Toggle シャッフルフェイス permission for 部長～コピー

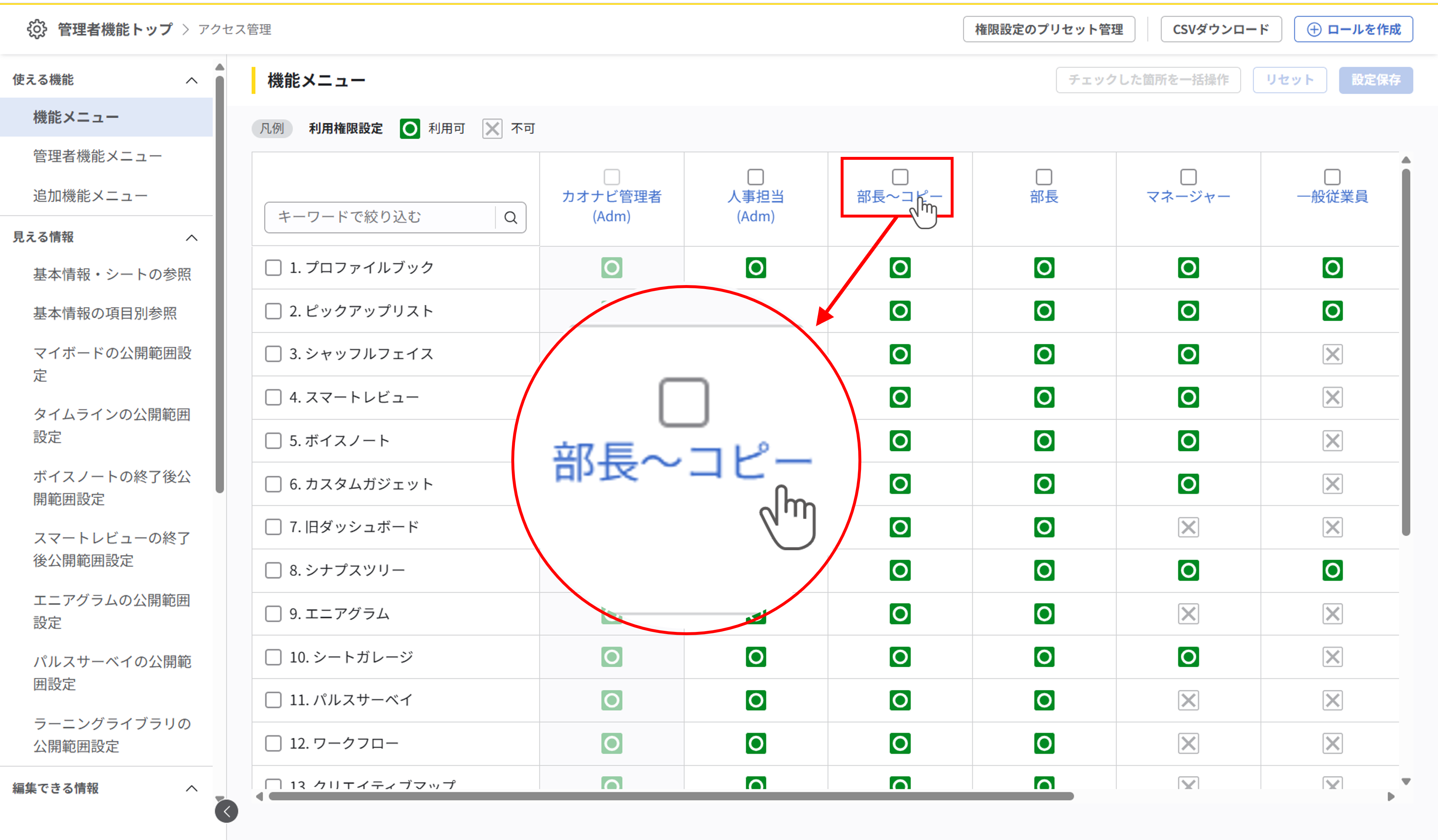900,354
